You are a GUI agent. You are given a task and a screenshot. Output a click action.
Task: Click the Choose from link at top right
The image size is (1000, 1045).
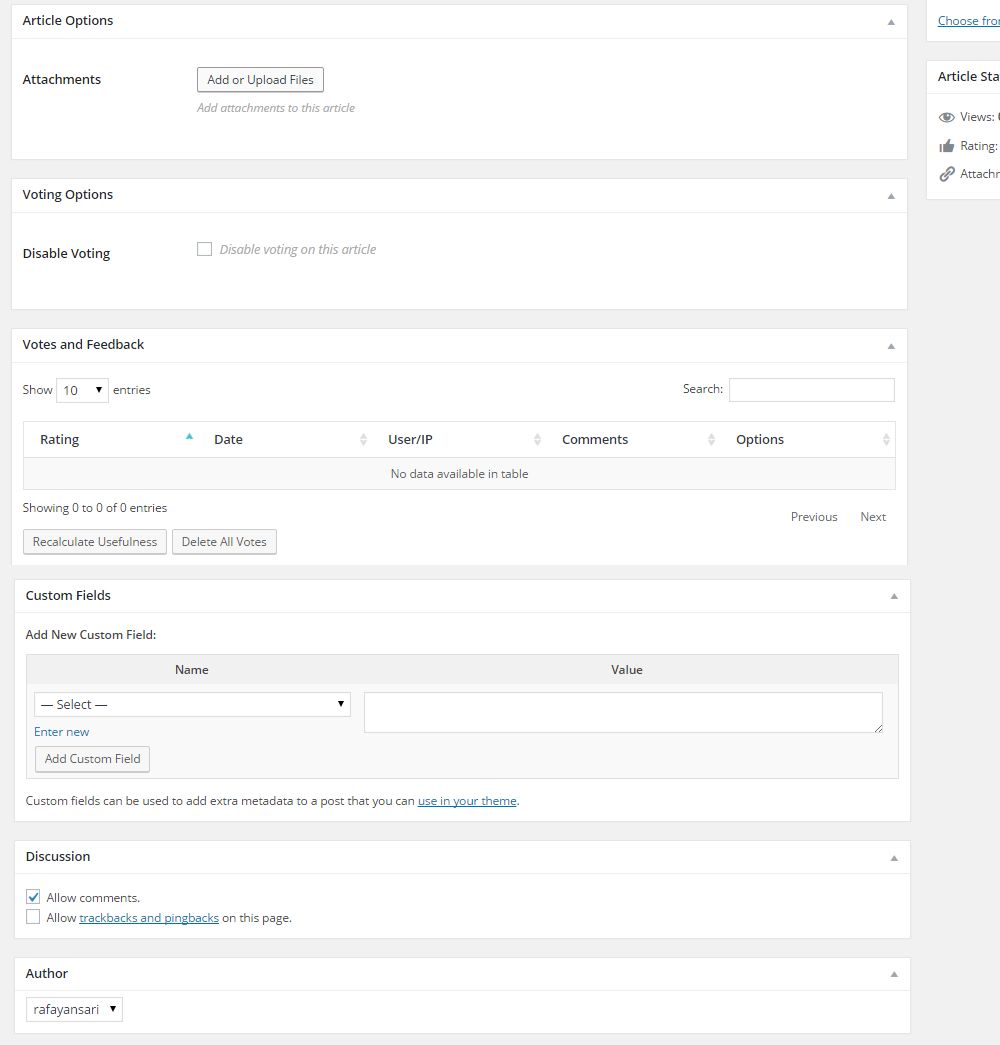click(969, 21)
